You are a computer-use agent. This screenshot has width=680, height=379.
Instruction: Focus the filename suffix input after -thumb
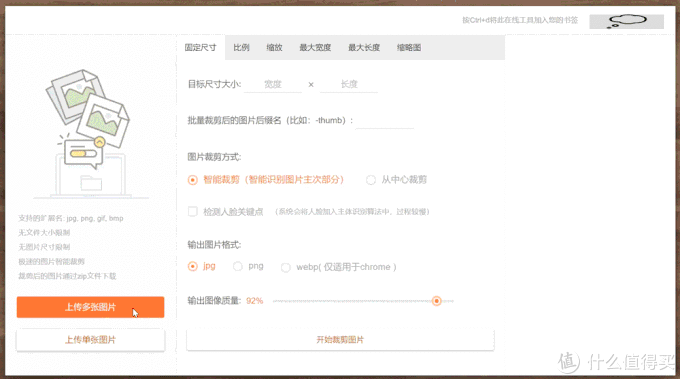(x=385, y=121)
